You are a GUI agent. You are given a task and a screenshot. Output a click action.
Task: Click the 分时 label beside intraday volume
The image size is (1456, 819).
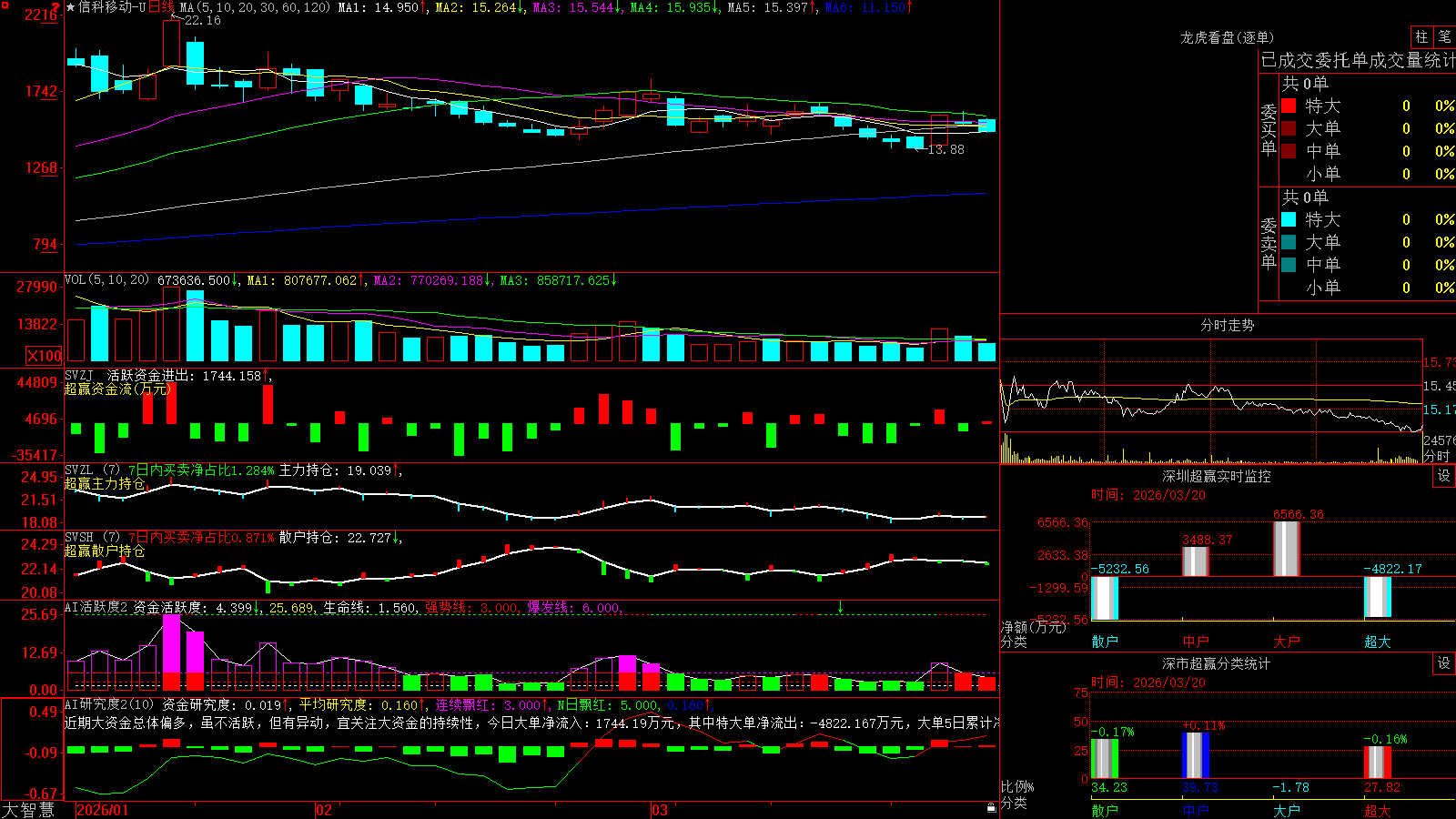[x=1437, y=456]
